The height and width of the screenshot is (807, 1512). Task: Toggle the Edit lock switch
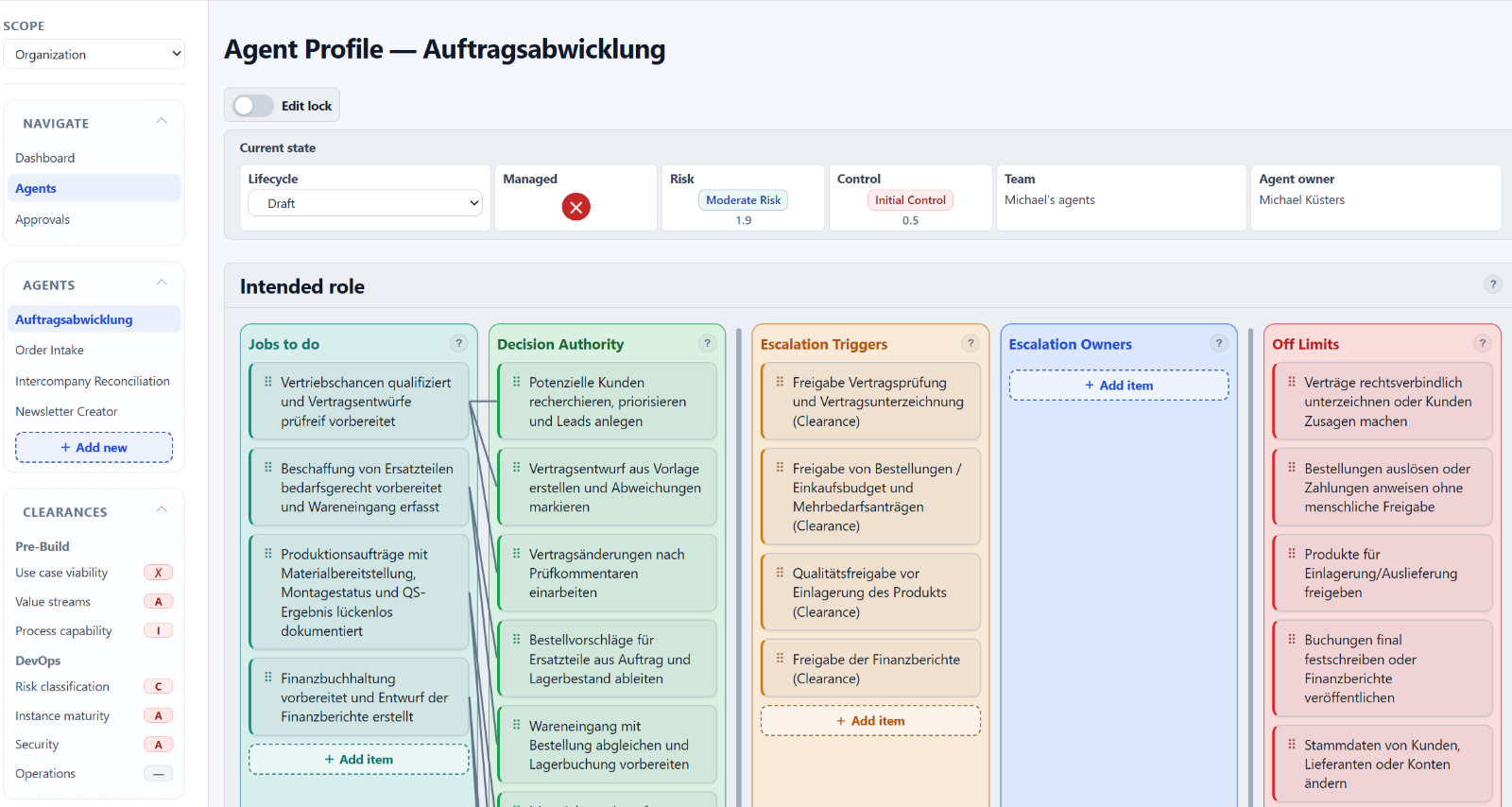(253, 106)
